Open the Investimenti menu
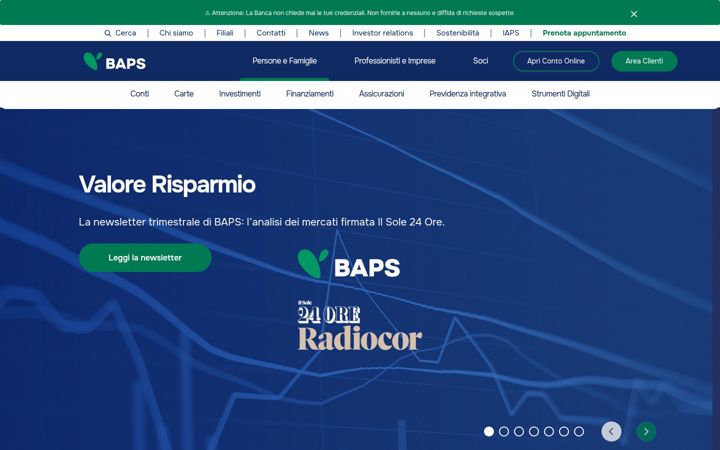 click(240, 94)
